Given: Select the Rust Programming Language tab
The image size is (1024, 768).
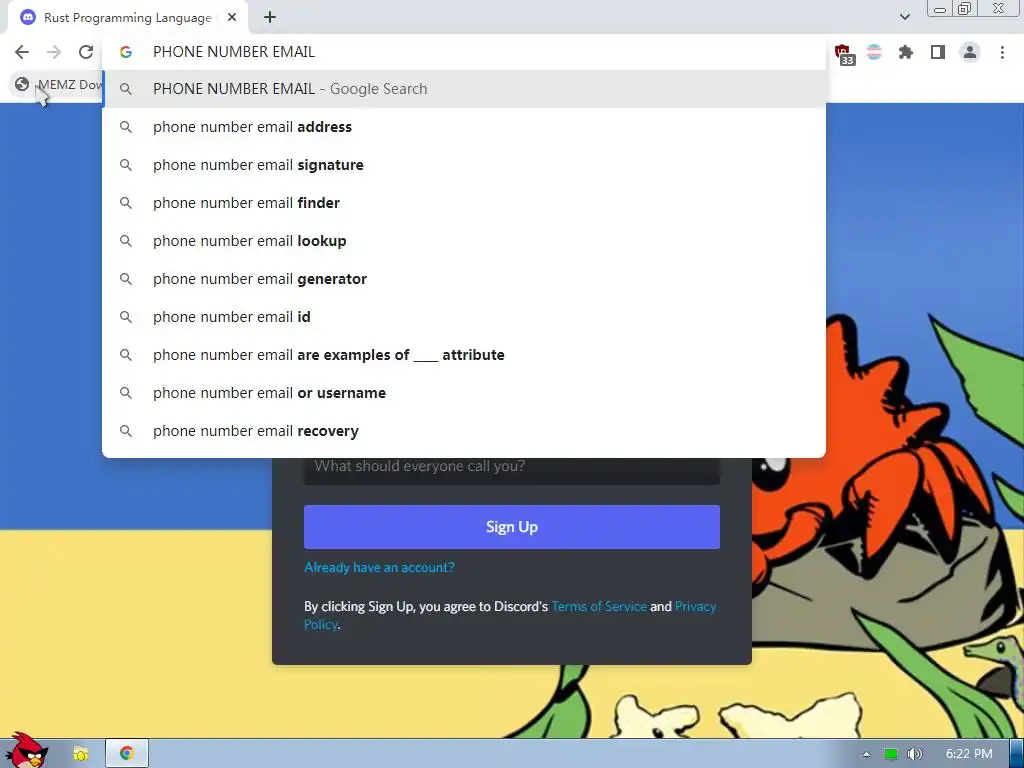Looking at the screenshot, I should click(x=127, y=18).
